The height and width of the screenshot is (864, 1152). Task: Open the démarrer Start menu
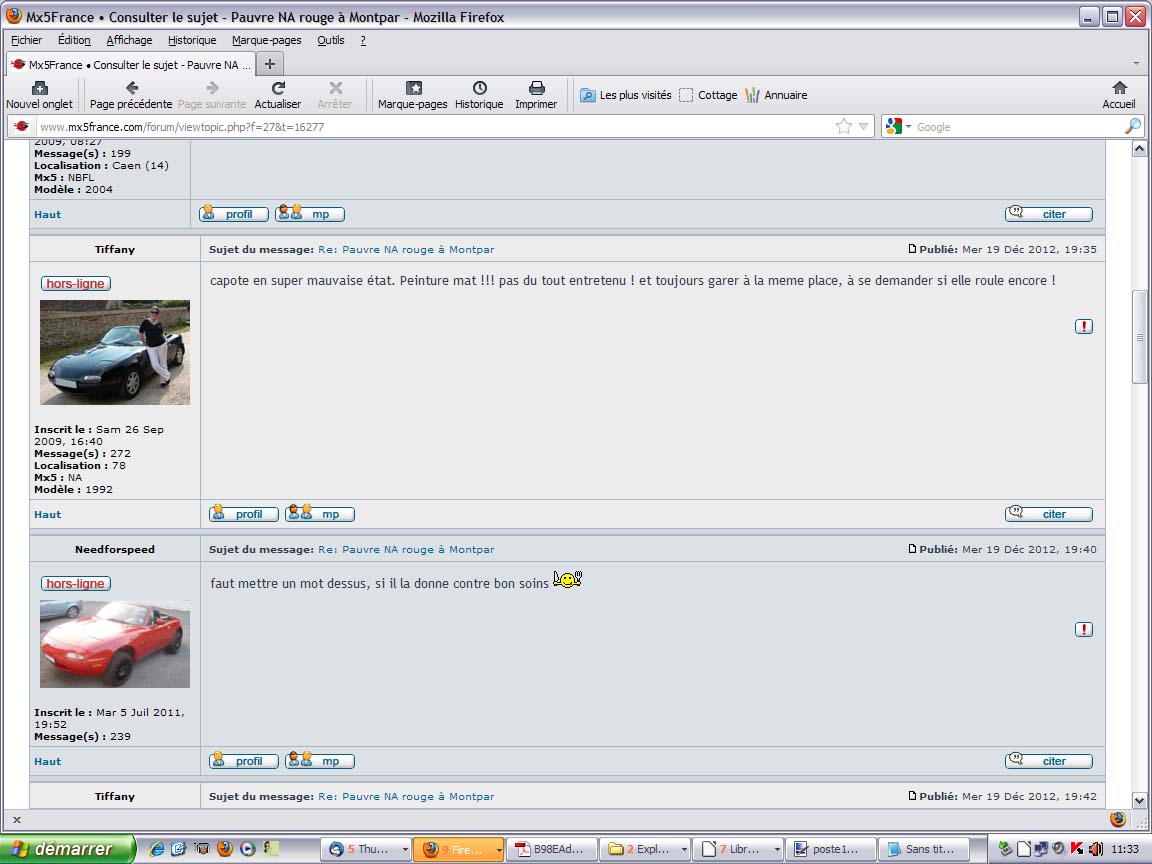(68, 849)
